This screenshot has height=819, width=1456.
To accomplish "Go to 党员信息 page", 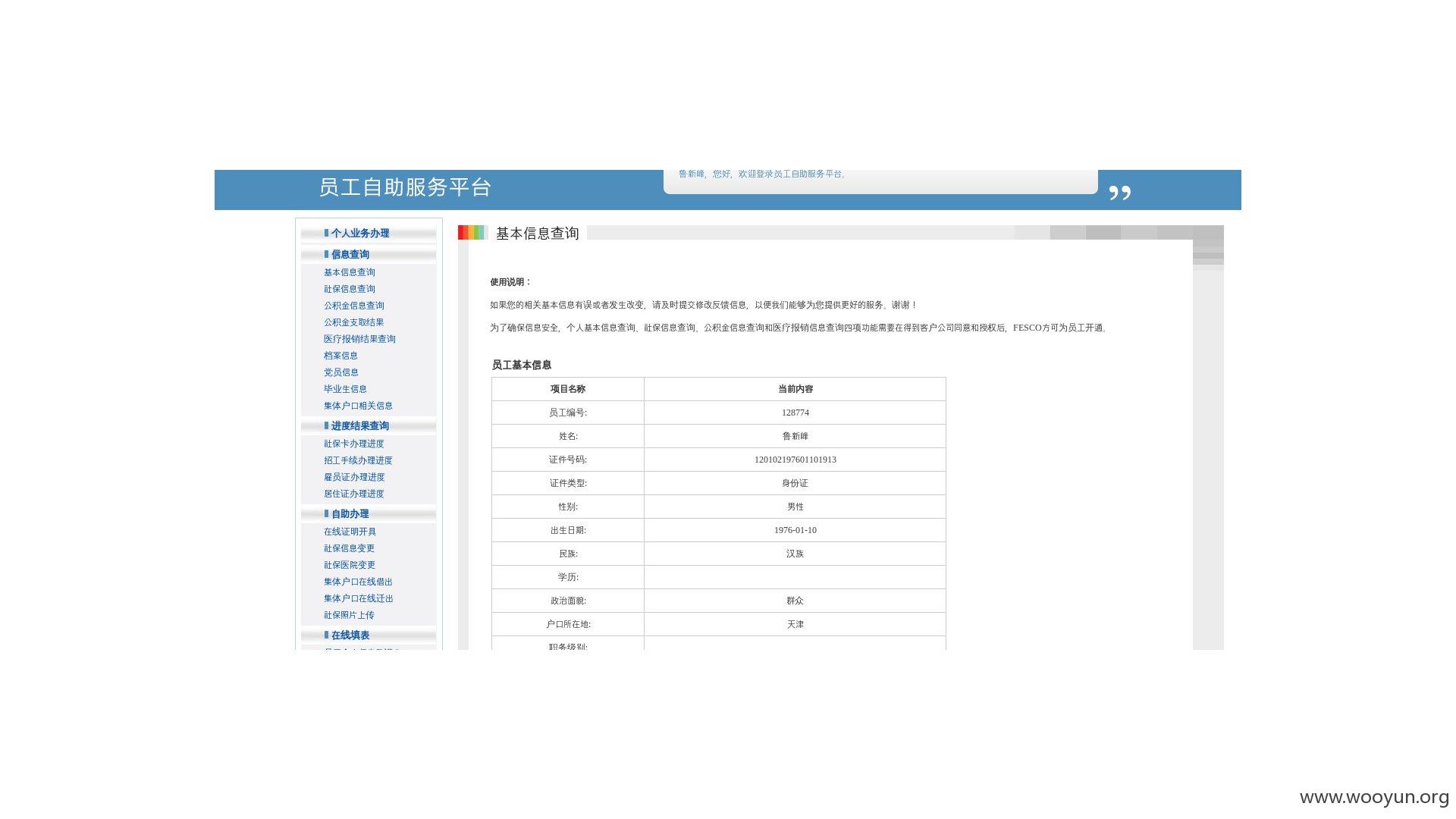I will point(341,372).
